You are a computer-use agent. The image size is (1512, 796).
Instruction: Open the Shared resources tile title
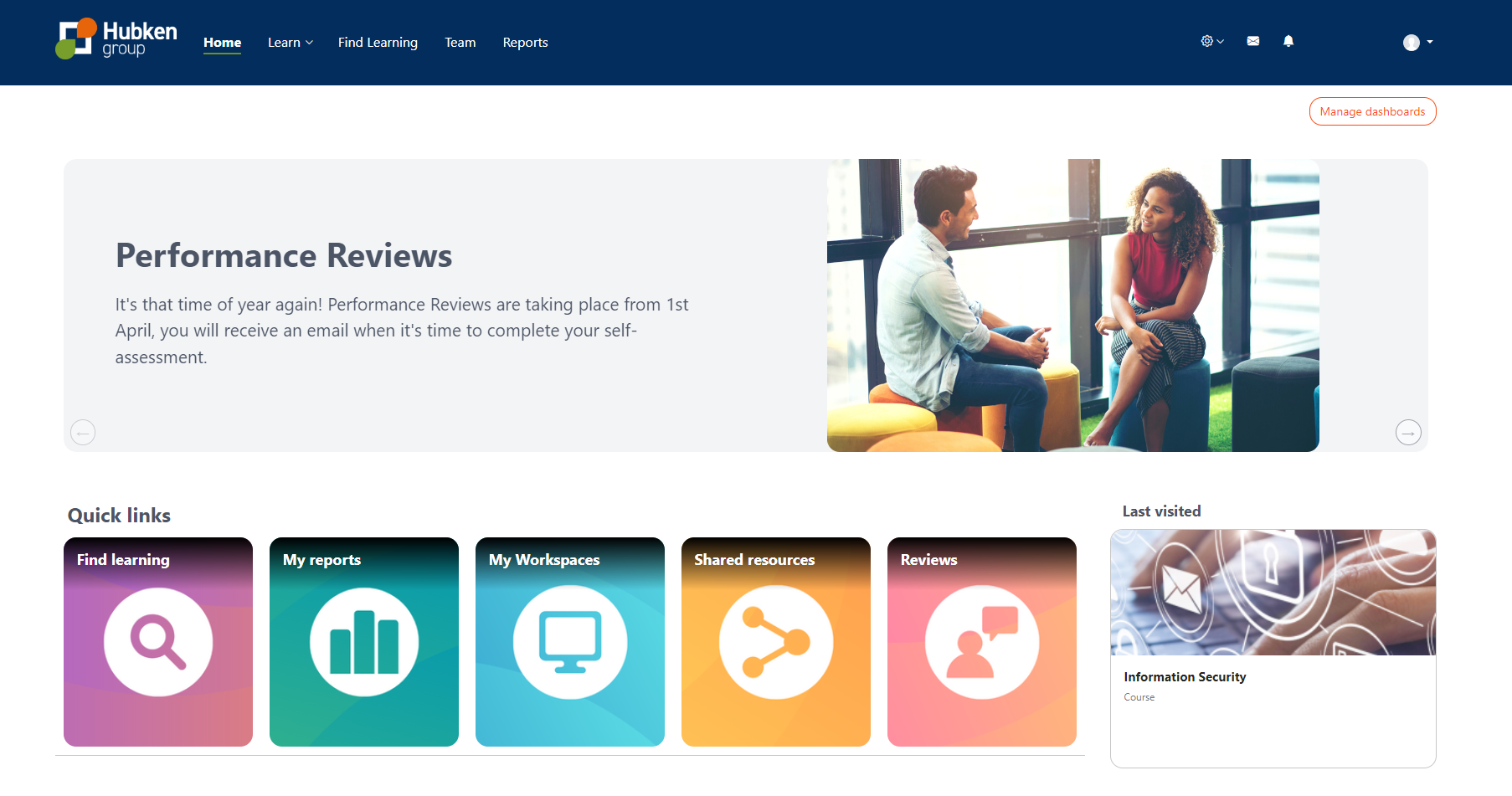point(754,560)
